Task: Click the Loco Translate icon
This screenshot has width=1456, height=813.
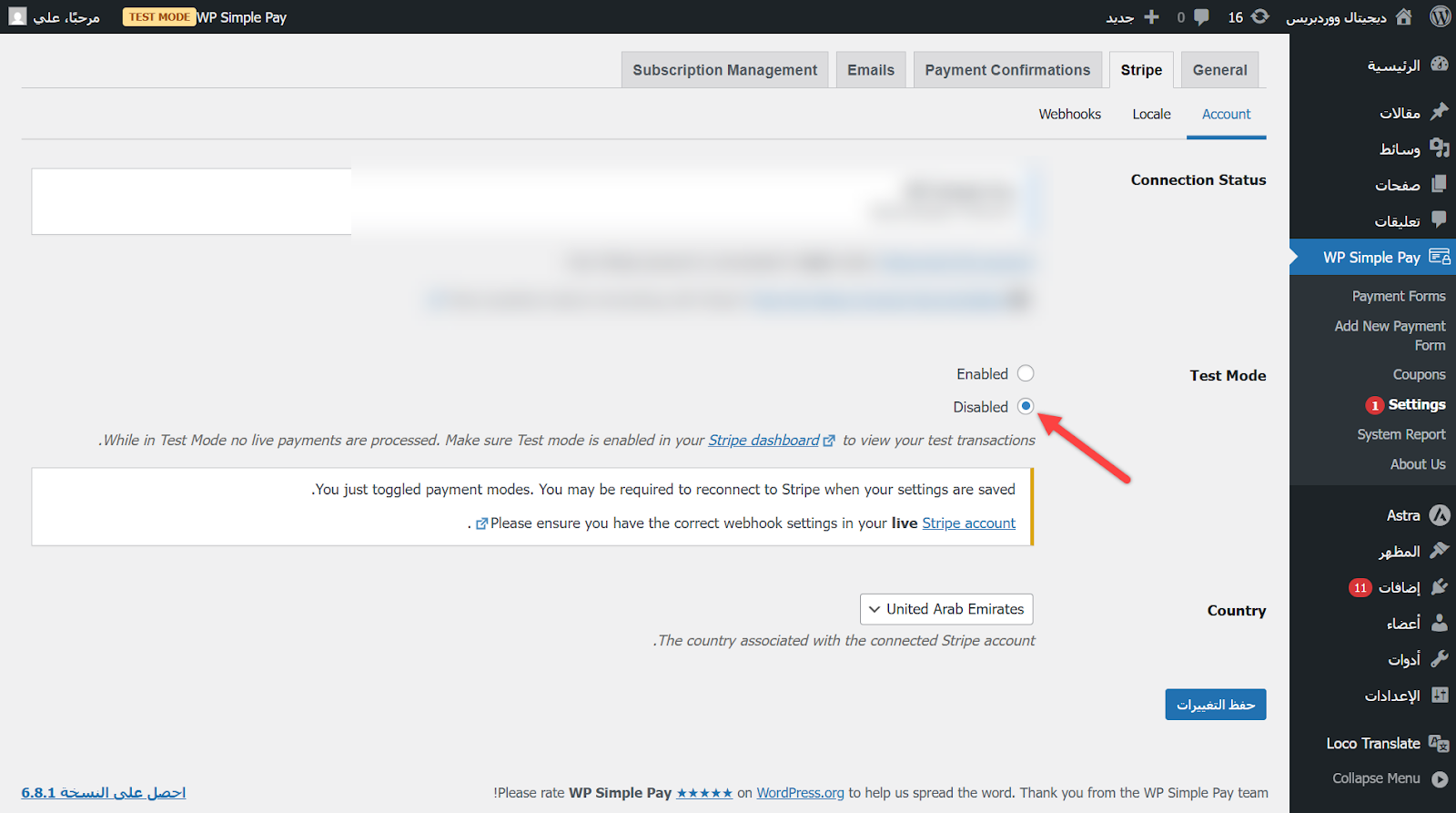Action: coord(1440,743)
